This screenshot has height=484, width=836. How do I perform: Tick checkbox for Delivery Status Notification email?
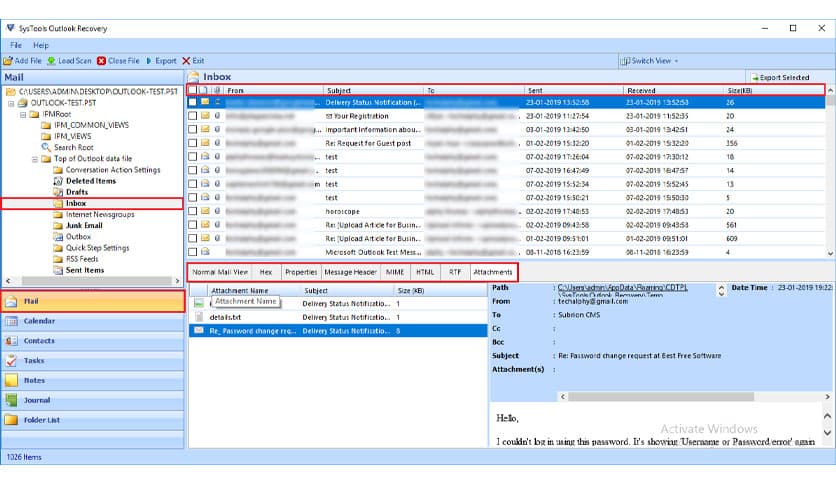(x=192, y=102)
